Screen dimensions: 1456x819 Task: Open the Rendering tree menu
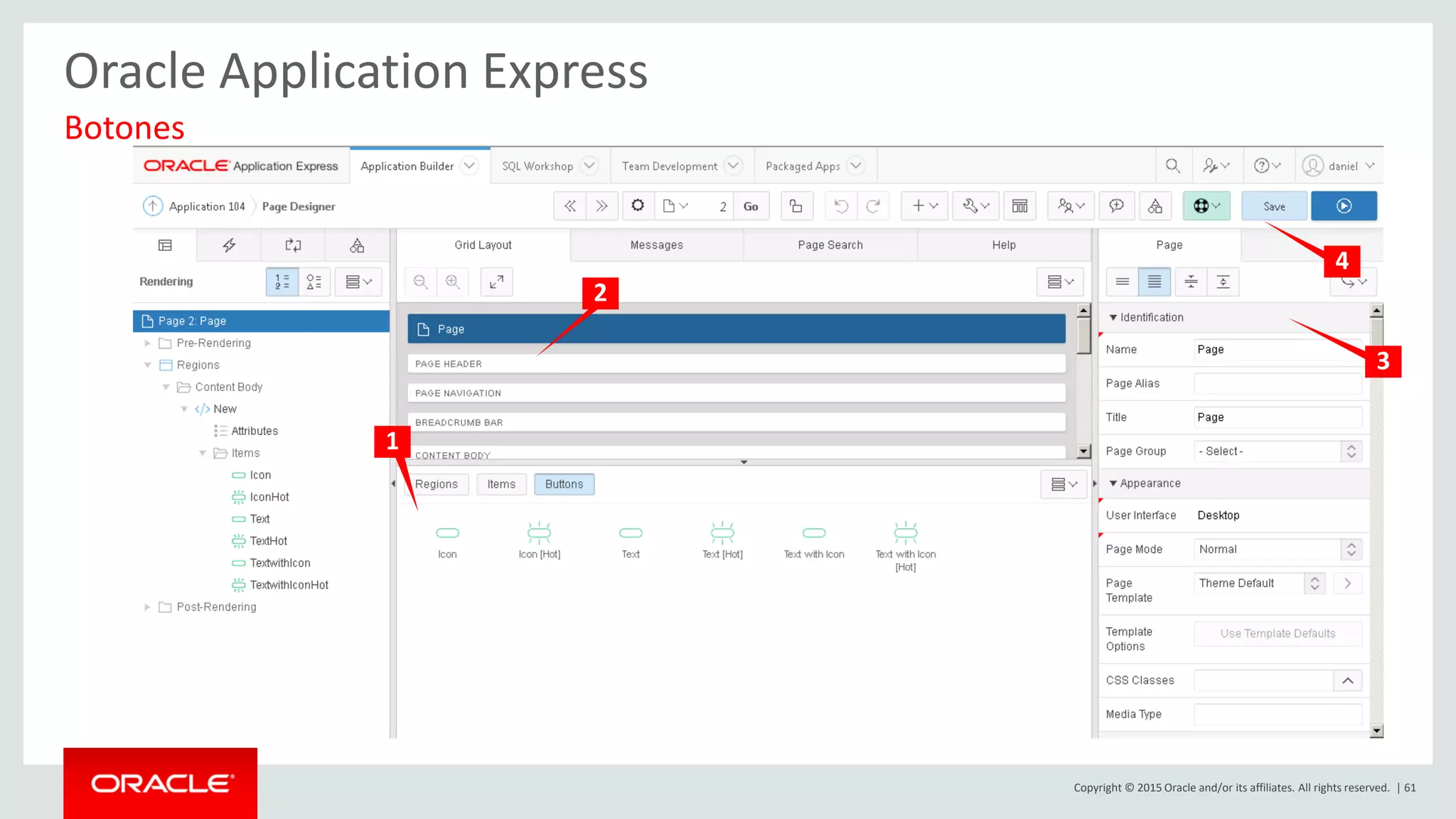click(x=358, y=282)
